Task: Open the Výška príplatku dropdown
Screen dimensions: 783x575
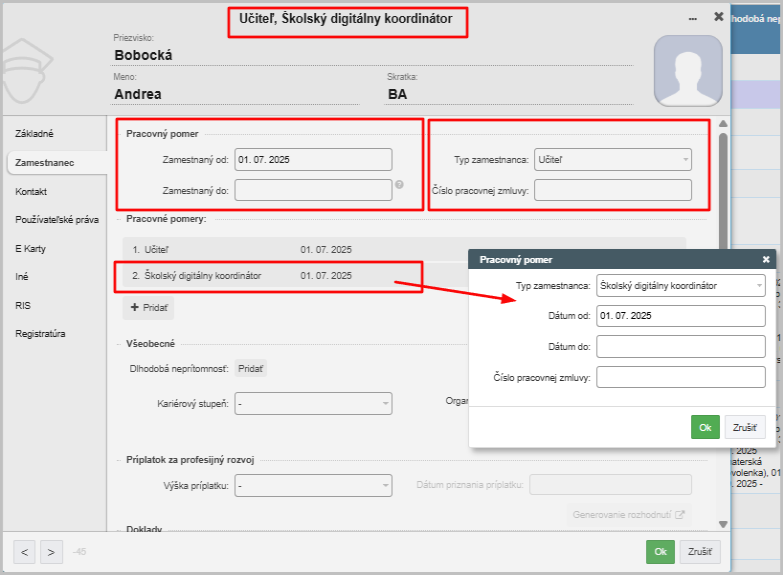Action: (x=313, y=485)
